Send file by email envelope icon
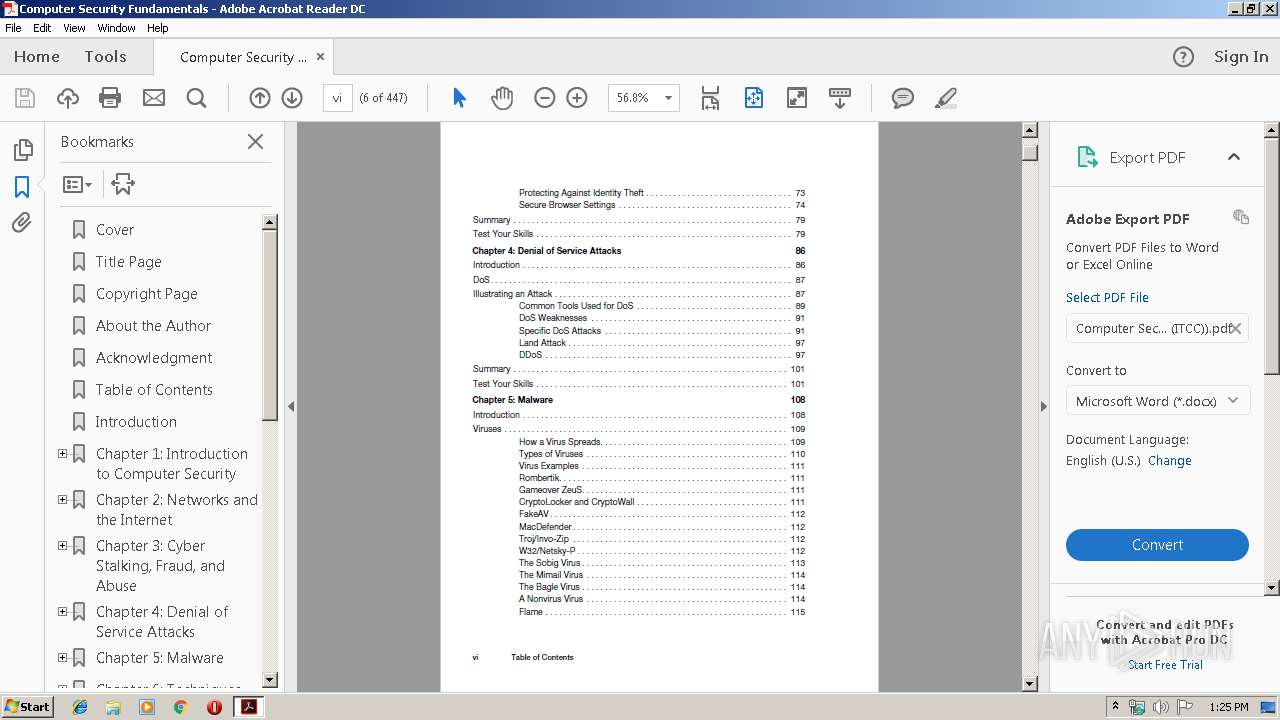 coord(154,98)
